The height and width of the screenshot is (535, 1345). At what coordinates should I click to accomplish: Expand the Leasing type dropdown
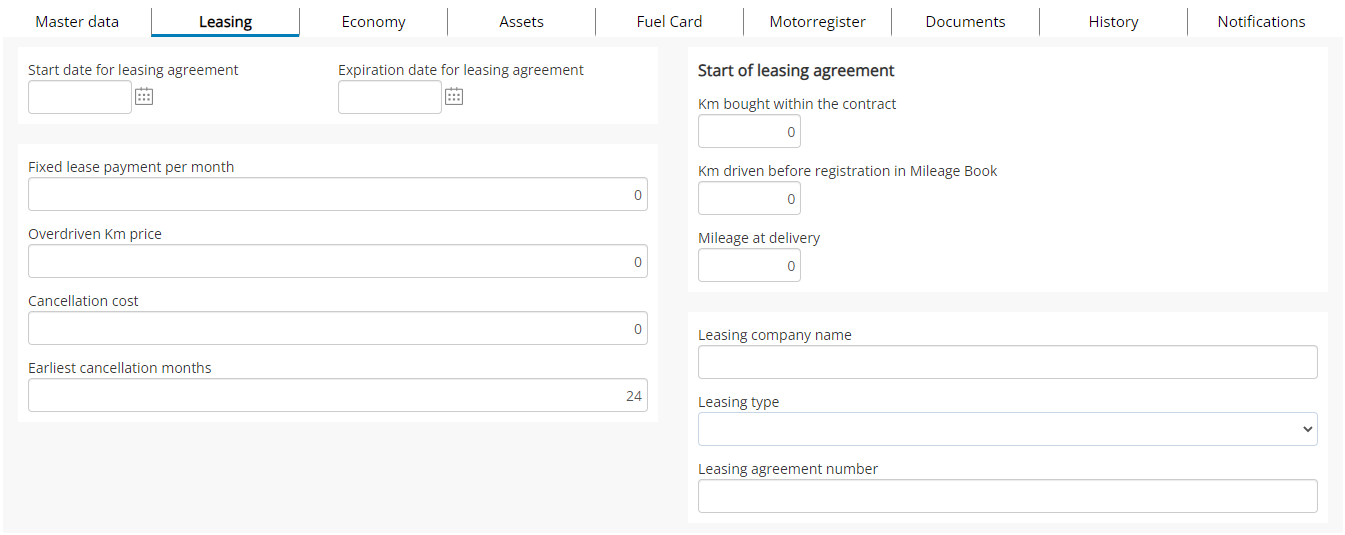(1008, 429)
